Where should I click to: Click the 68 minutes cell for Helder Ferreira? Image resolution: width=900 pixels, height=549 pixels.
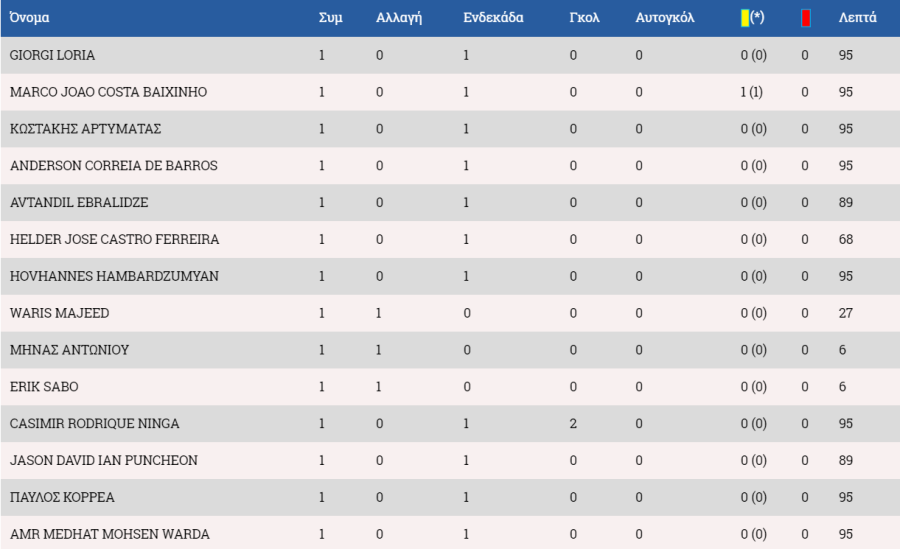point(845,239)
